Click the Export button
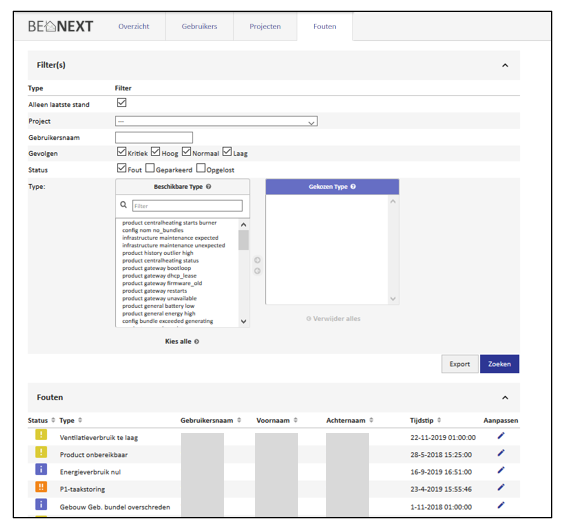 click(460, 364)
